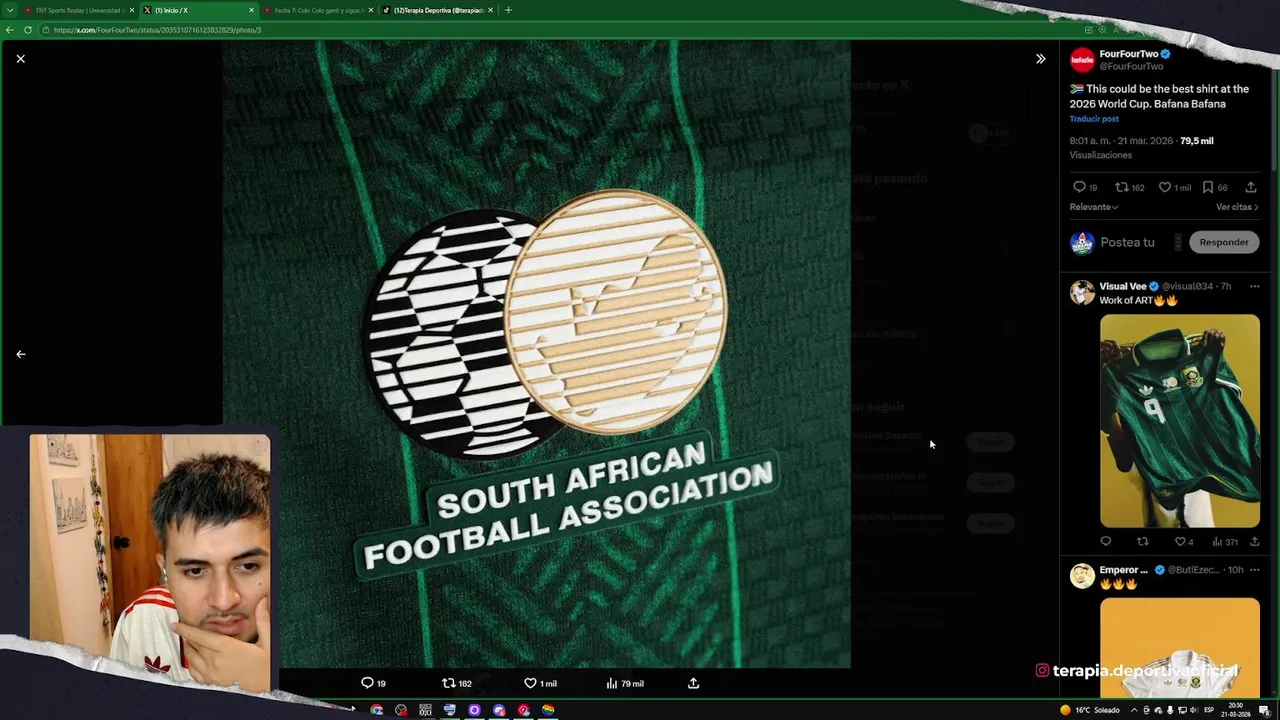
Task: Click Traducir post link
Action: pyautogui.click(x=1094, y=119)
